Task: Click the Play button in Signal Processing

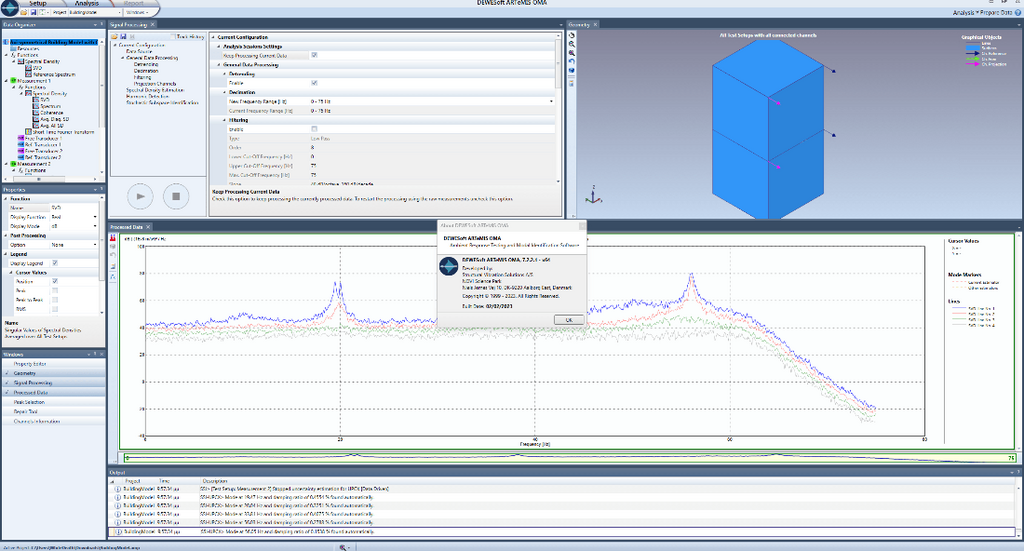Action: (141, 196)
